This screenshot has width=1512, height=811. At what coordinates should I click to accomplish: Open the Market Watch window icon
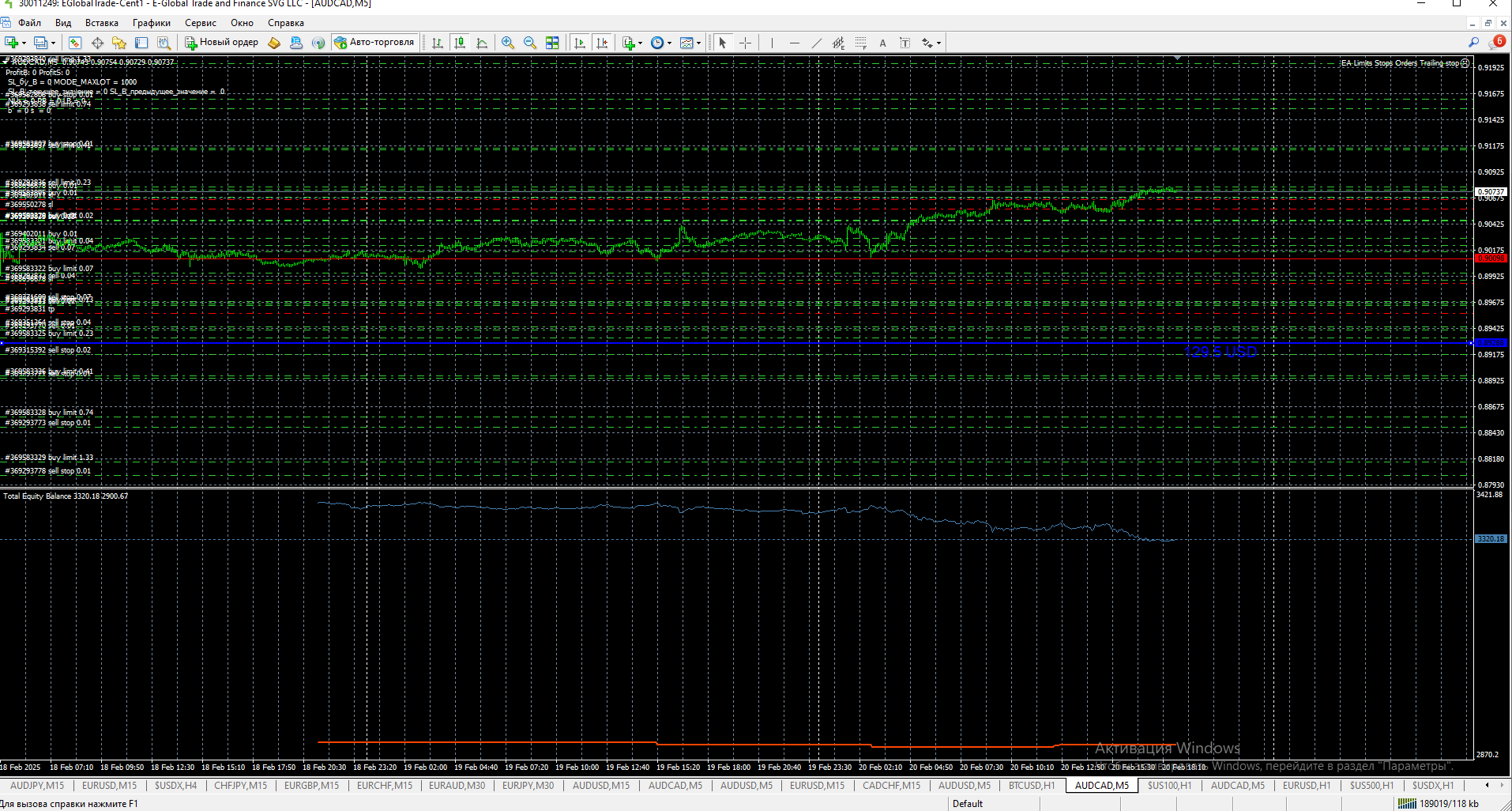click(x=75, y=43)
